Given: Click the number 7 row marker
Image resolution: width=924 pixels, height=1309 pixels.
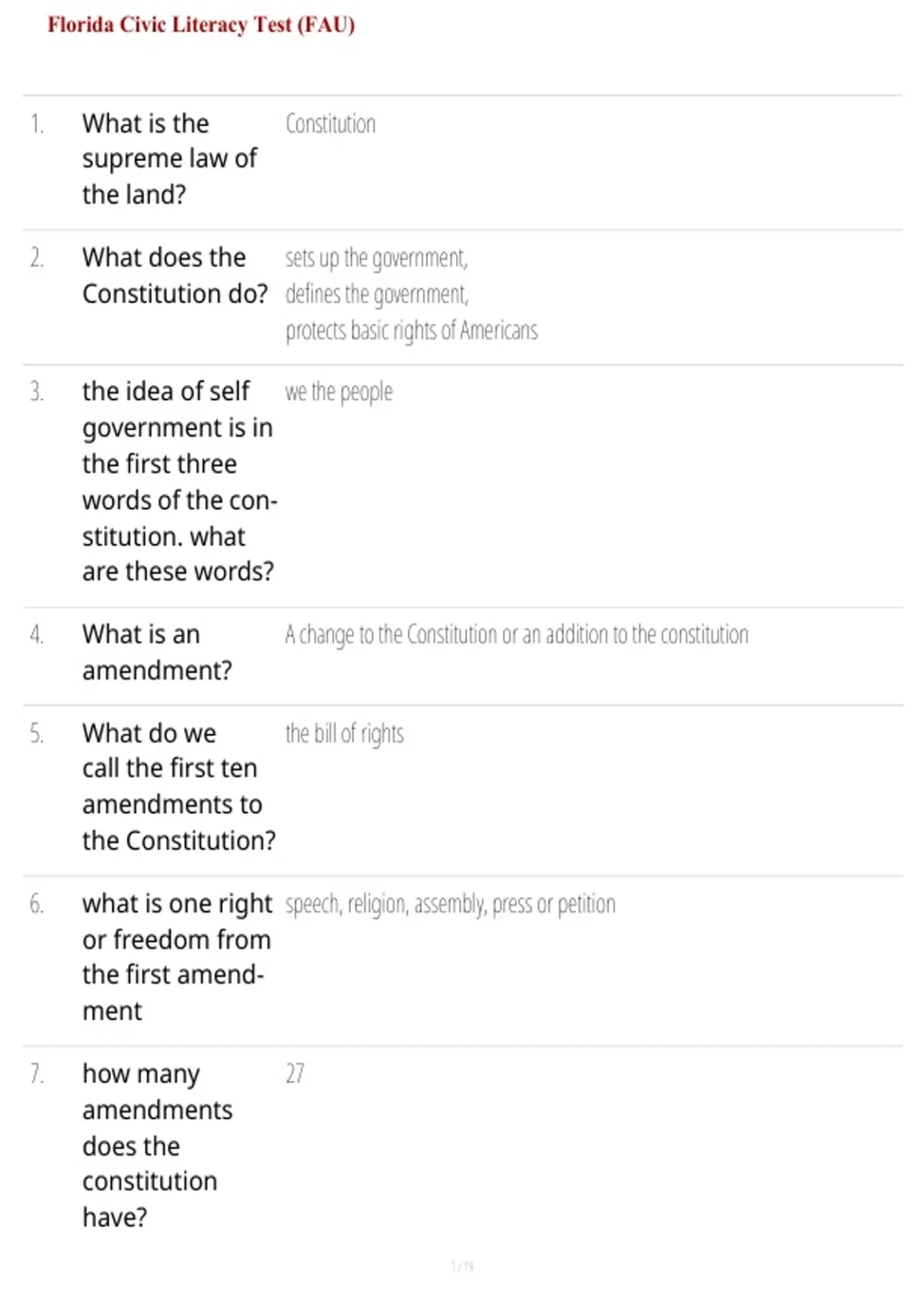Looking at the screenshot, I should [37, 1073].
